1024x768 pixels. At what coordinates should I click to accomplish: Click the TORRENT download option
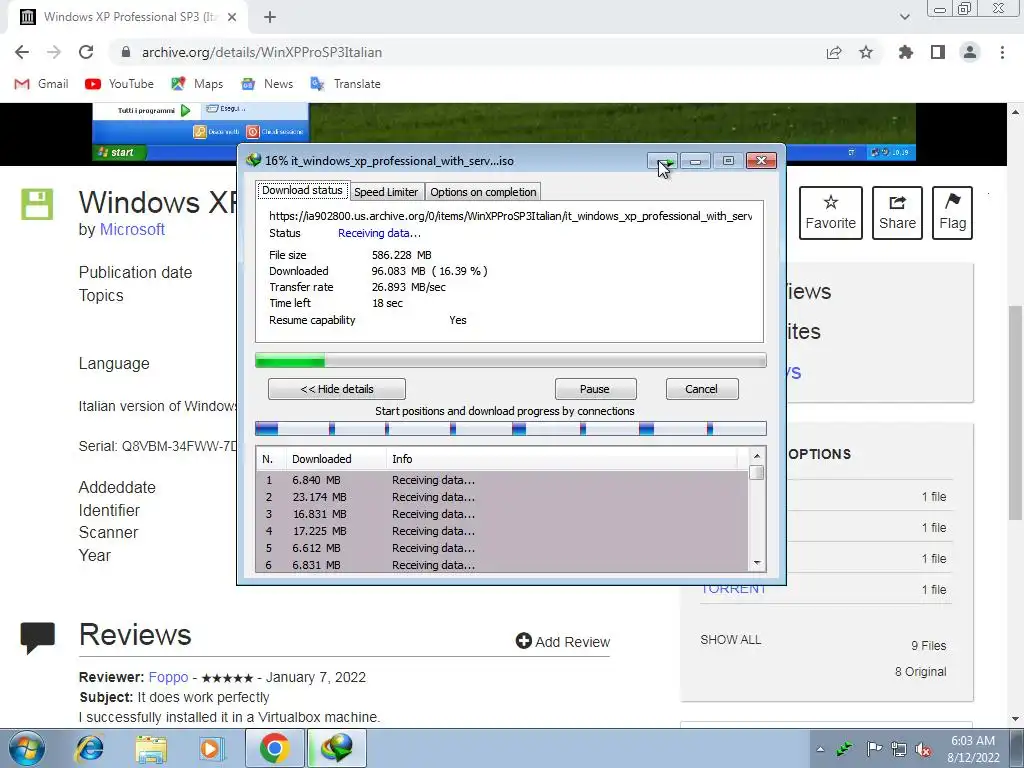click(x=733, y=589)
